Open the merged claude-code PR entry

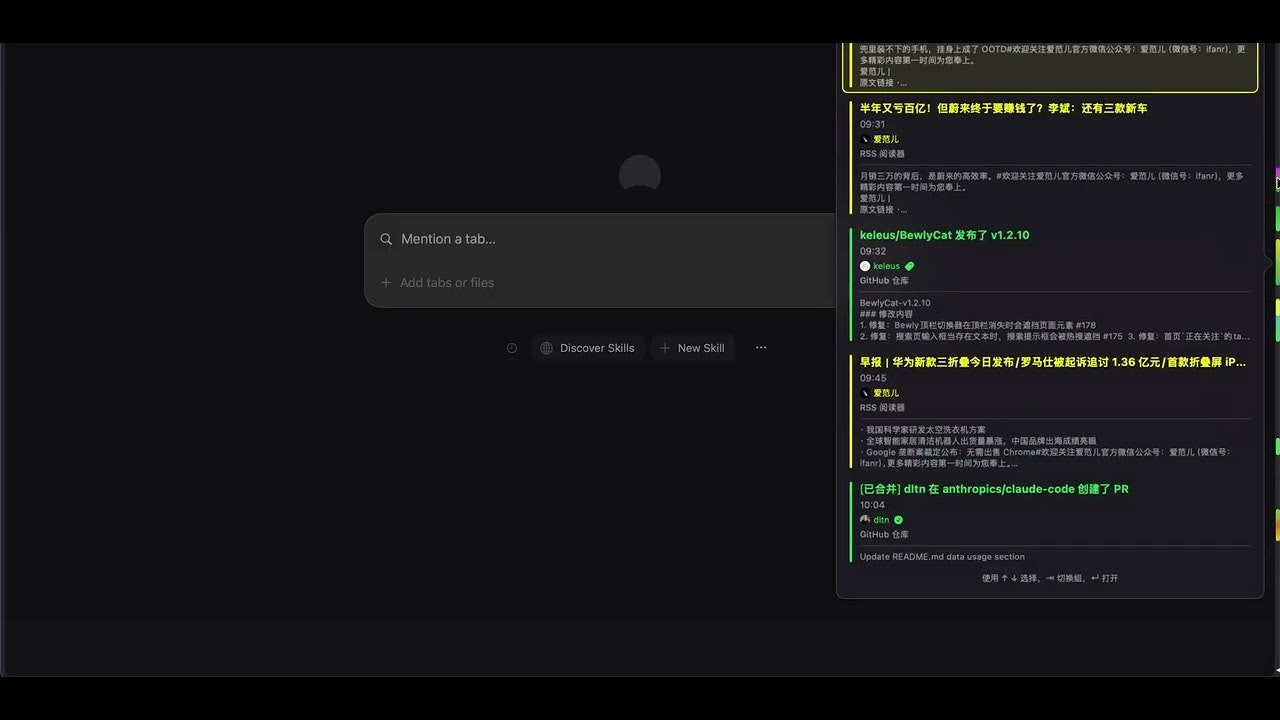click(x=994, y=489)
